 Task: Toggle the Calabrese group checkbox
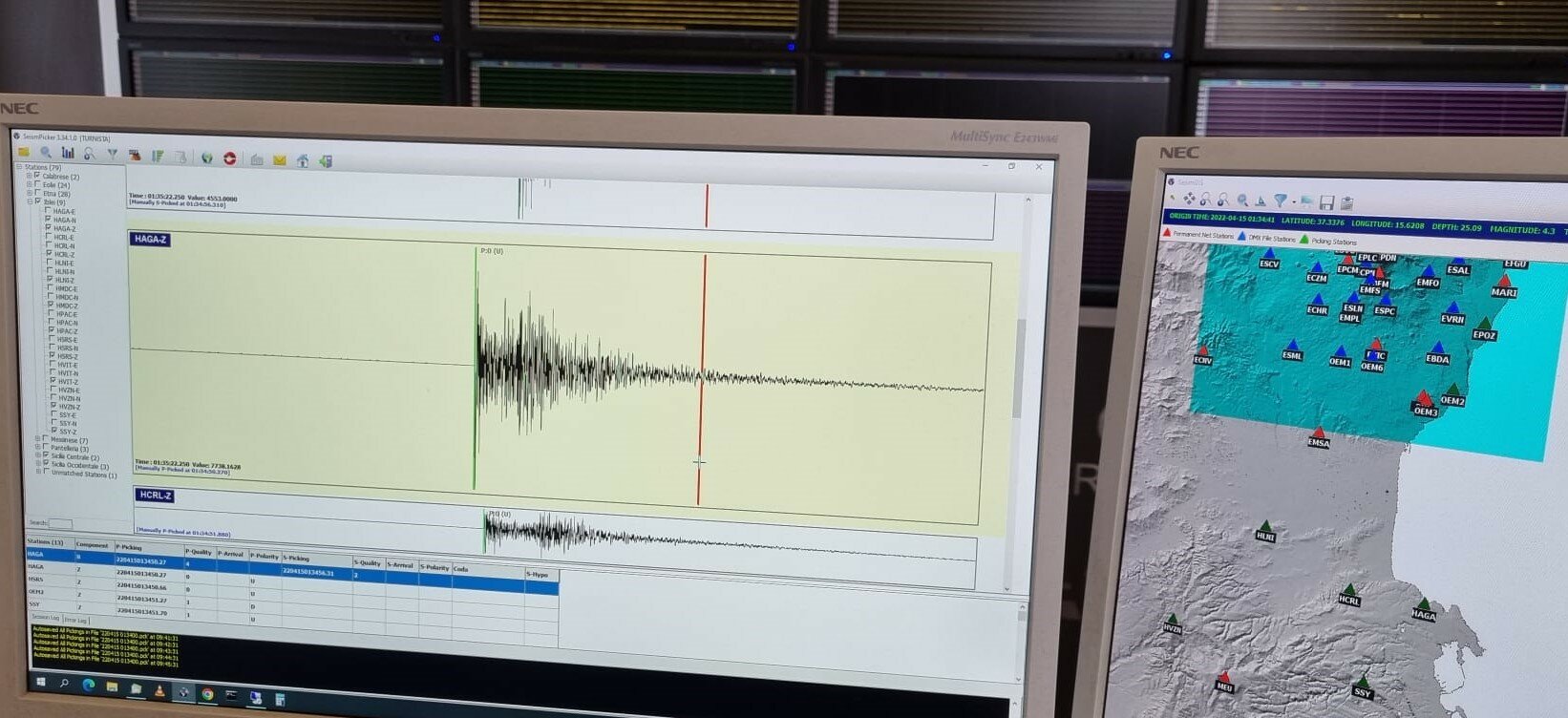(x=37, y=176)
